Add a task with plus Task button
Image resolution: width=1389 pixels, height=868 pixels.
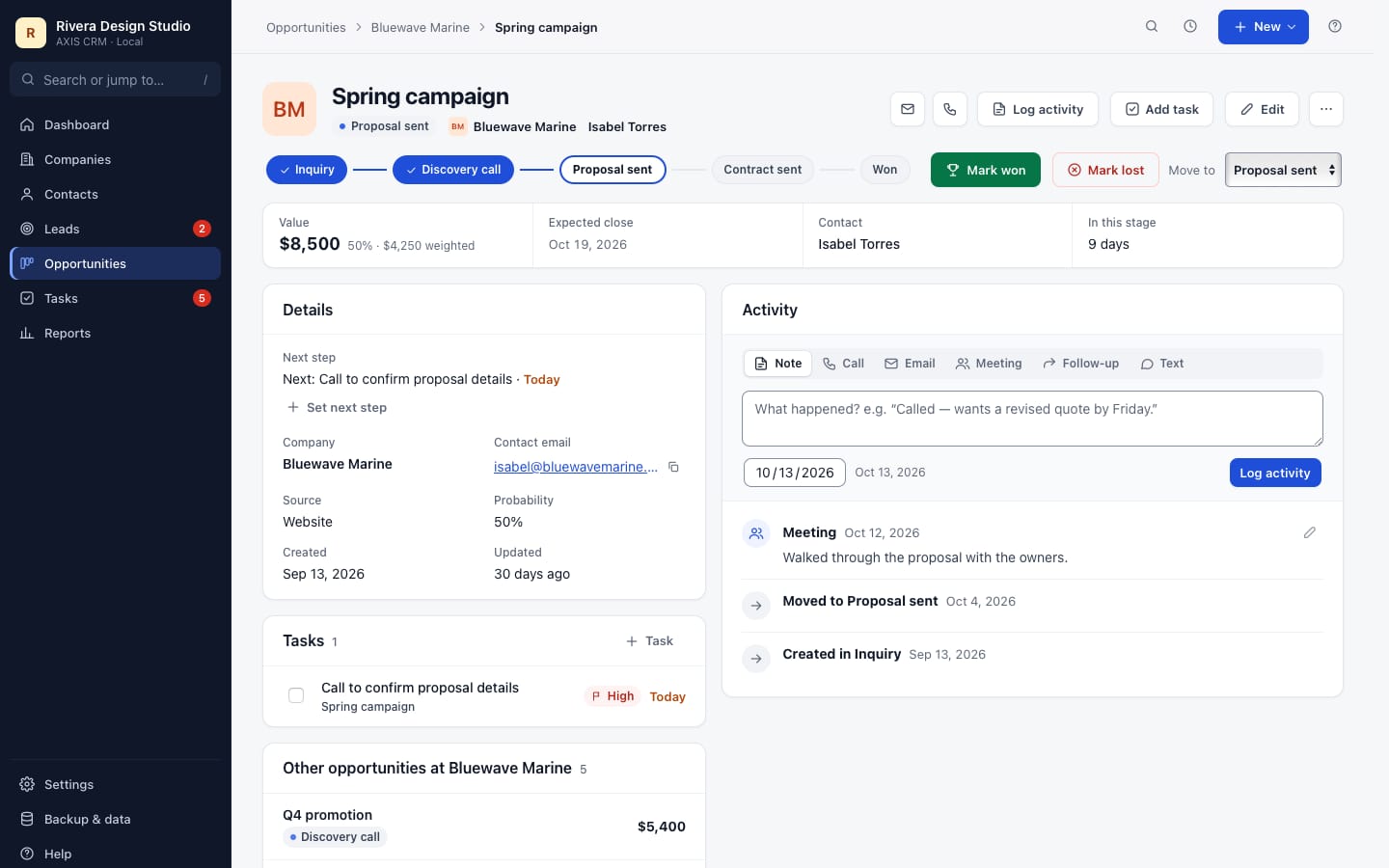pos(649,641)
